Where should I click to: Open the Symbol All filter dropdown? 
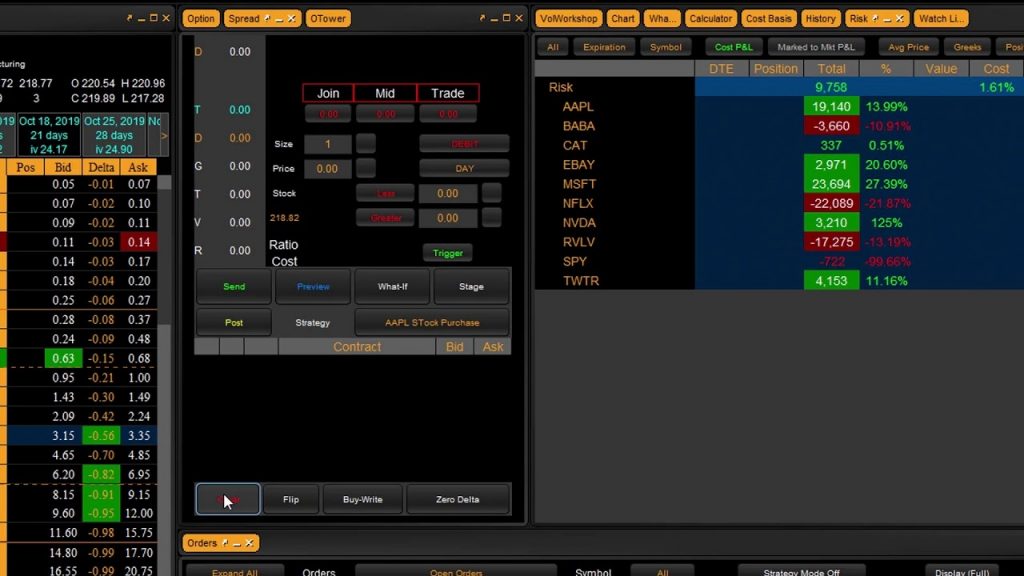[x=662, y=572]
